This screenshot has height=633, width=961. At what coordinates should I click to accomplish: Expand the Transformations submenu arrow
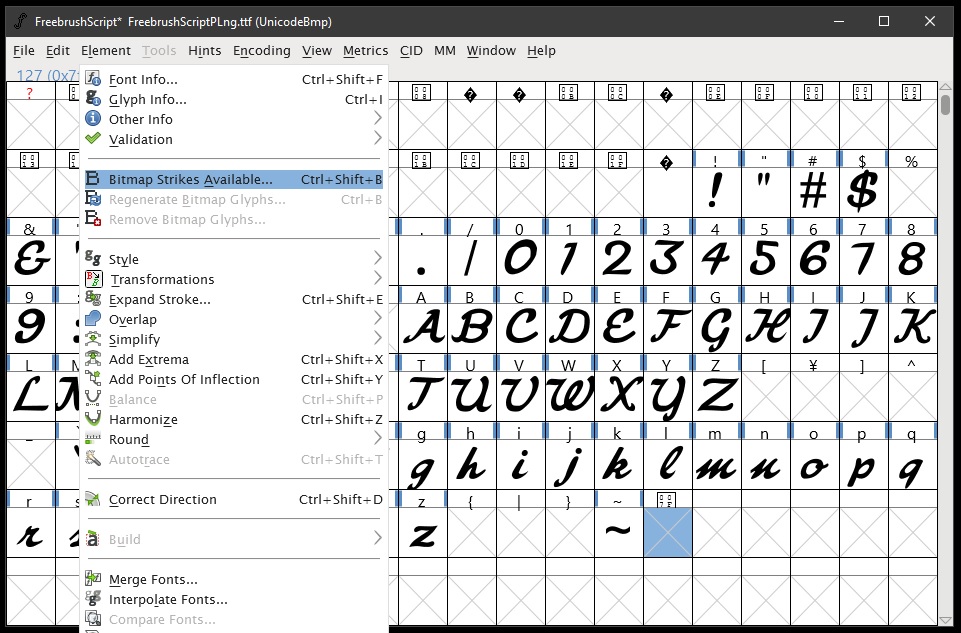[x=377, y=279]
